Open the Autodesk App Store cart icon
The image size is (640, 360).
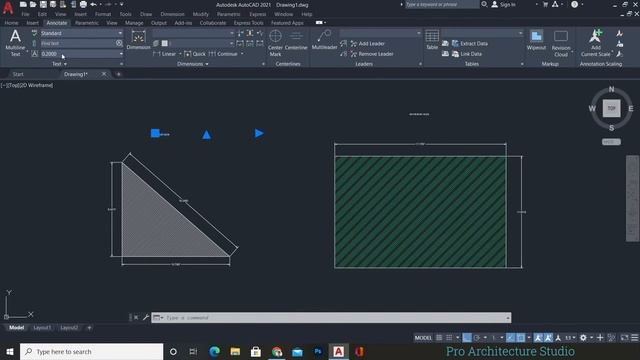pyautogui.click(x=545, y=4)
